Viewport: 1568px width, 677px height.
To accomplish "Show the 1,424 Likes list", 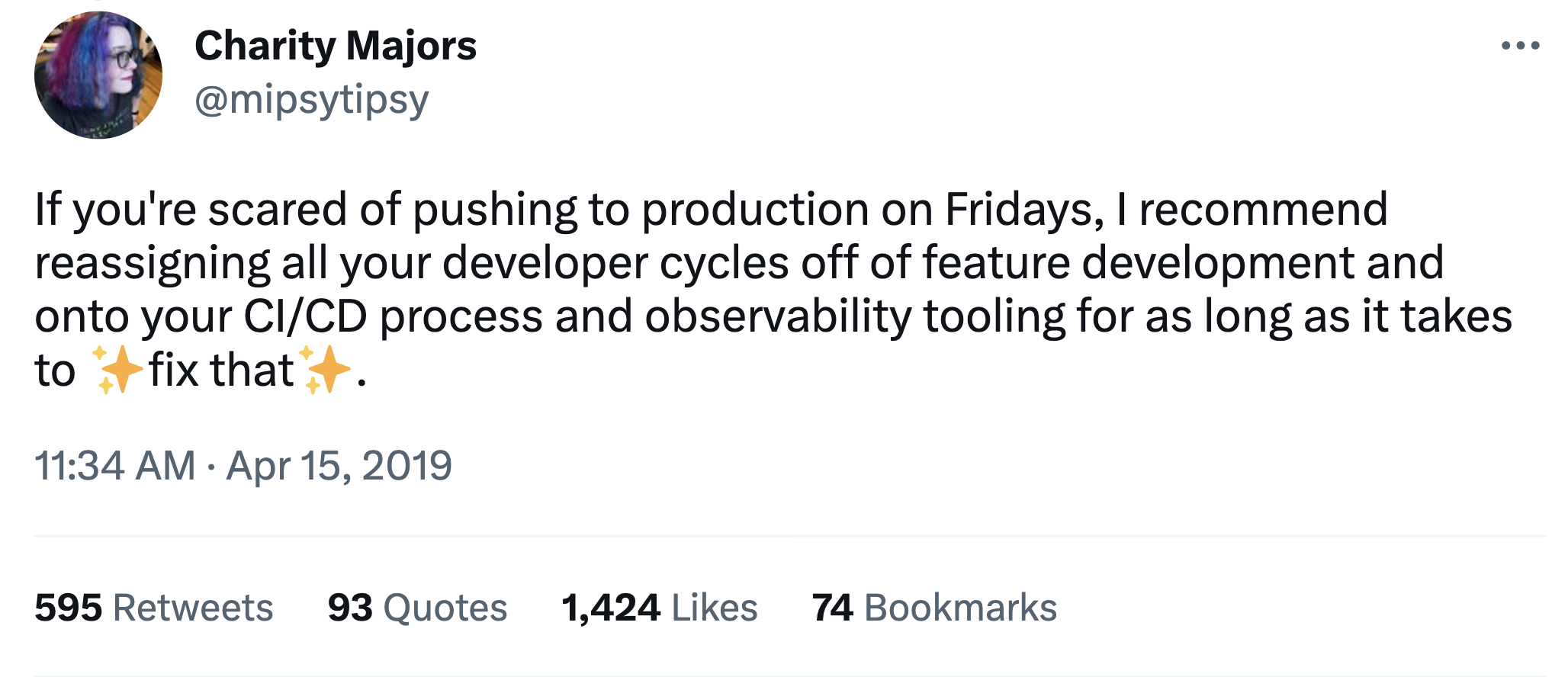I will [660, 608].
